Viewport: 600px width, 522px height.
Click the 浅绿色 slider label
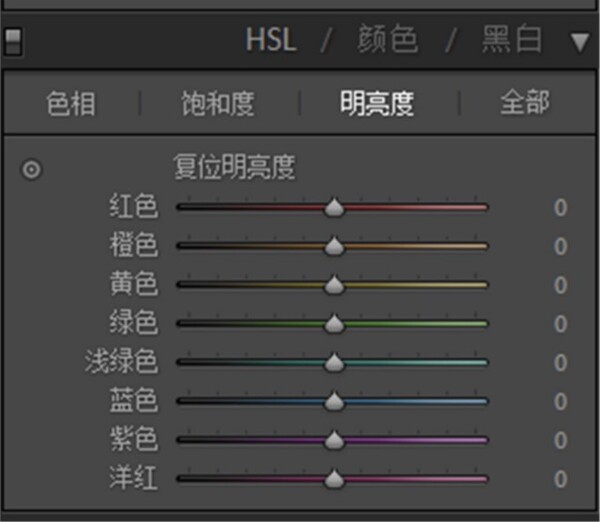point(121,361)
